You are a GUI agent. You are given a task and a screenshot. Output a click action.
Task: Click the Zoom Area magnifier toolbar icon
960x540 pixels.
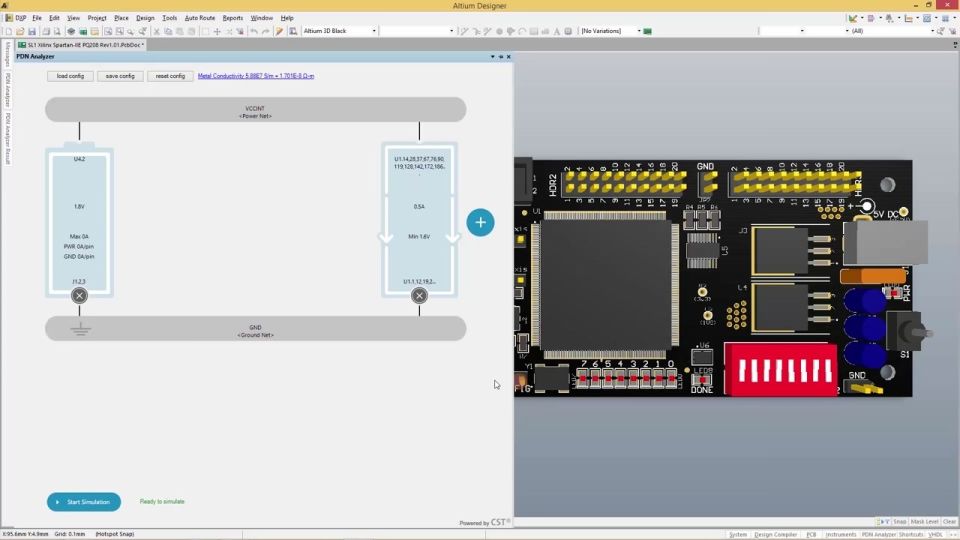(108, 31)
